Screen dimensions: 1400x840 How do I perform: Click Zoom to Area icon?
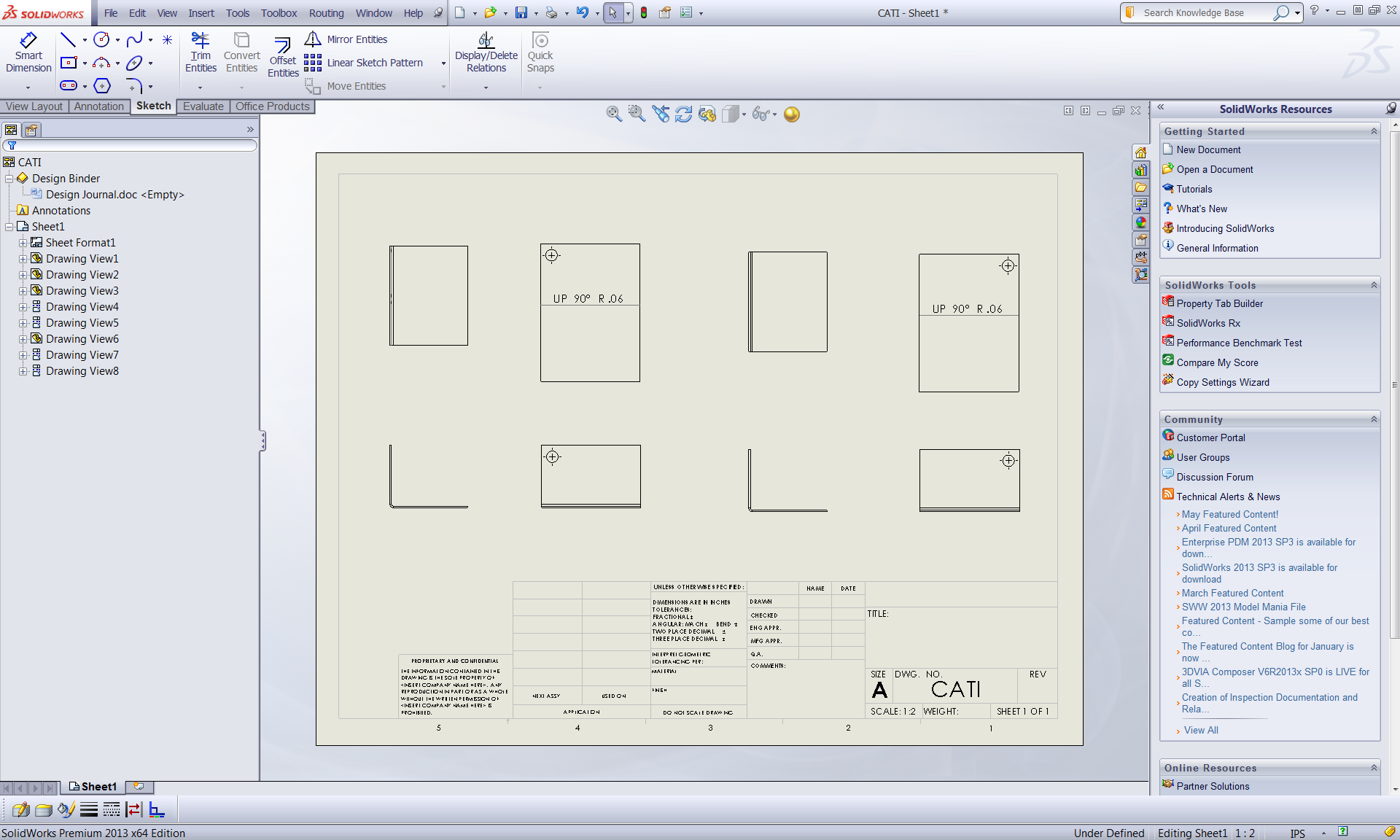[637, 114]
